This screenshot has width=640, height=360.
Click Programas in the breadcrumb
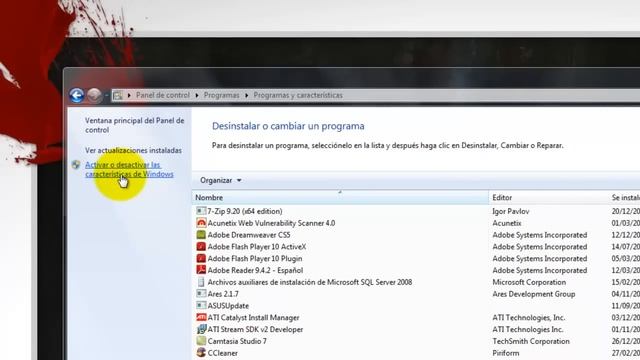point(222,96)
